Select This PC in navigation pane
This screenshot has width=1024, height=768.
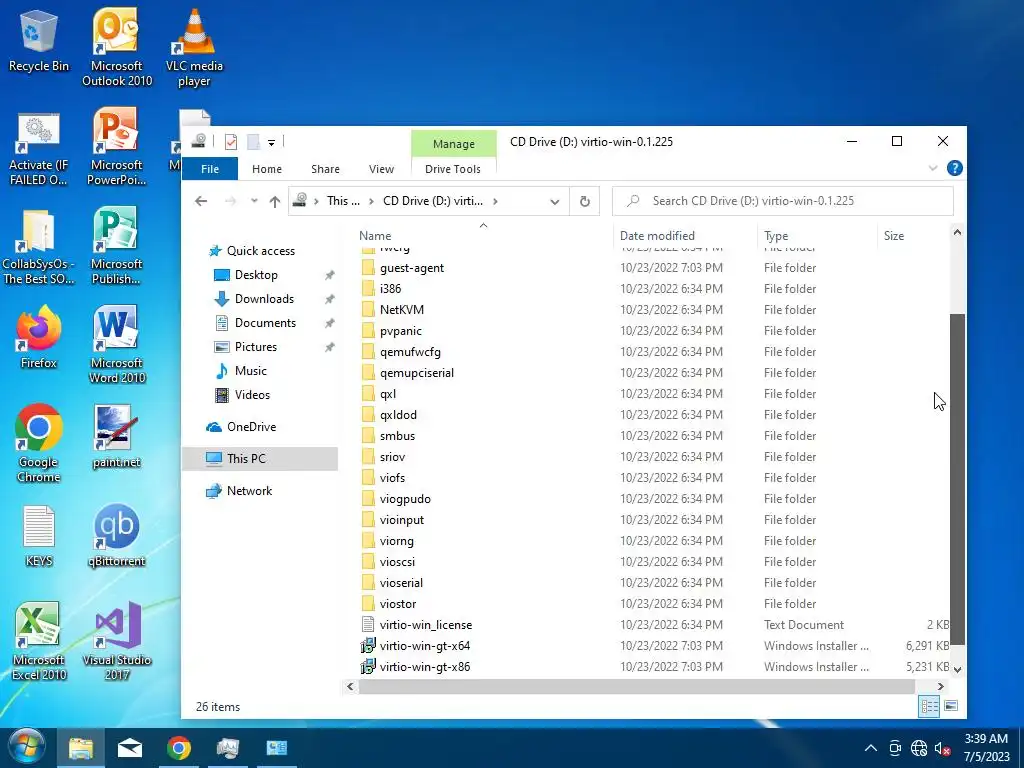click(x=260, y=458)
